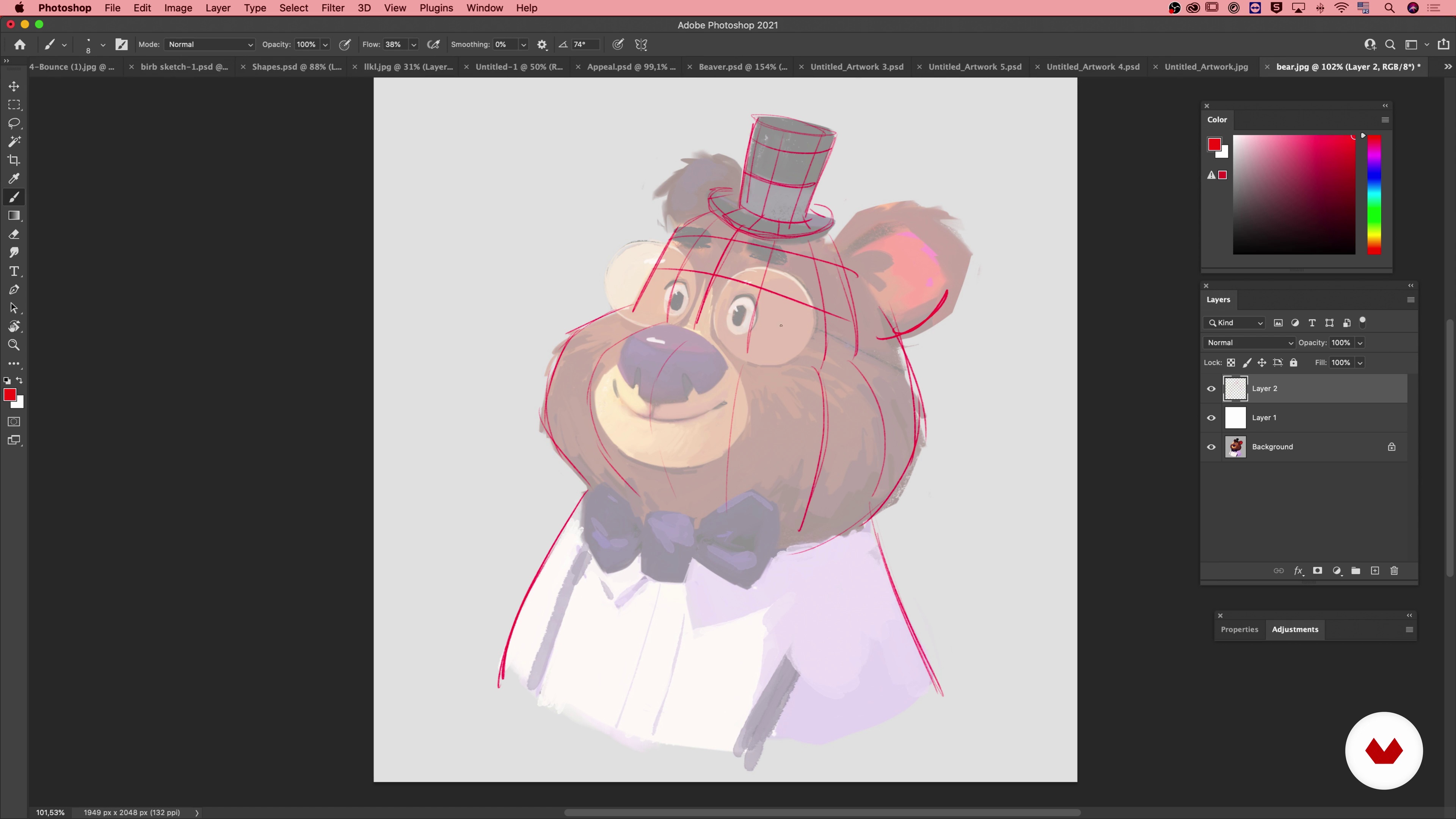Screen dimensions: 1456x819
Task: Open the Layer menu
Action: pos(218,8)
